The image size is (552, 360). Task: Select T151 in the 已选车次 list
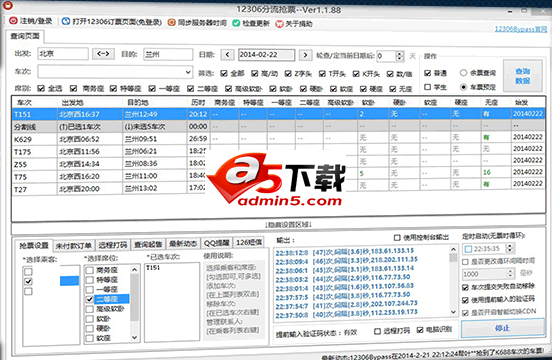tap(153, 268)
